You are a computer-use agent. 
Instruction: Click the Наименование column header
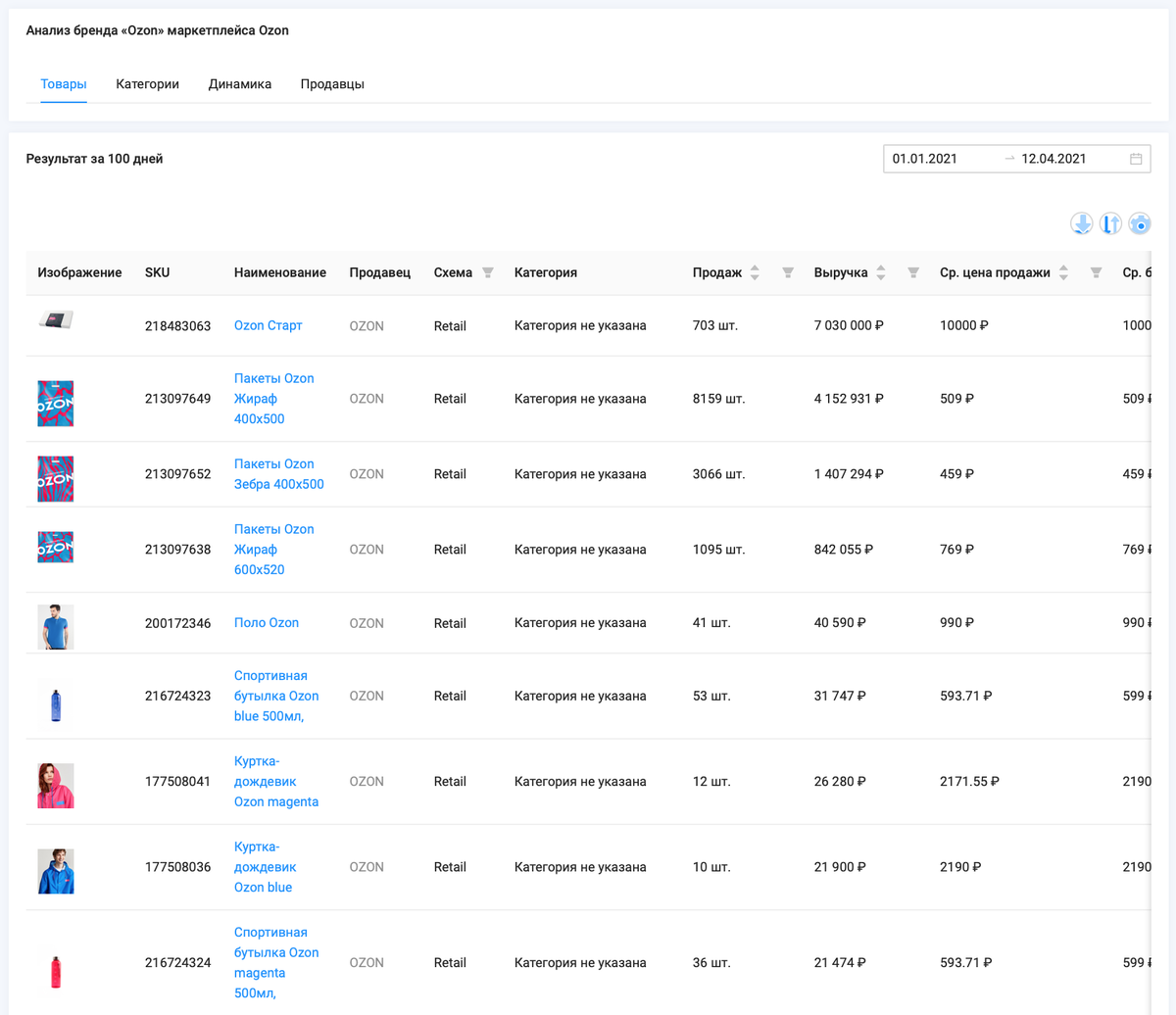(280, 272)
